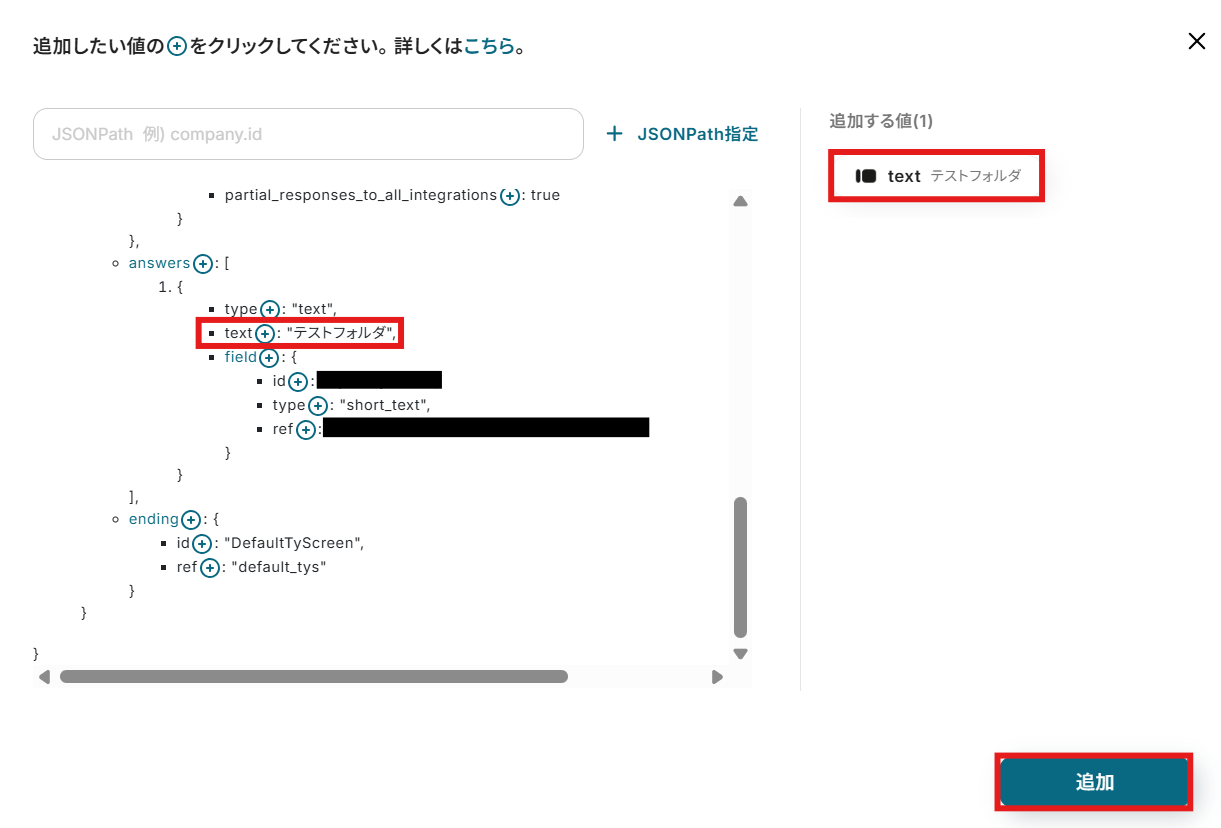
Task: Click the "default_tys" value text
Action: (279, 567)
